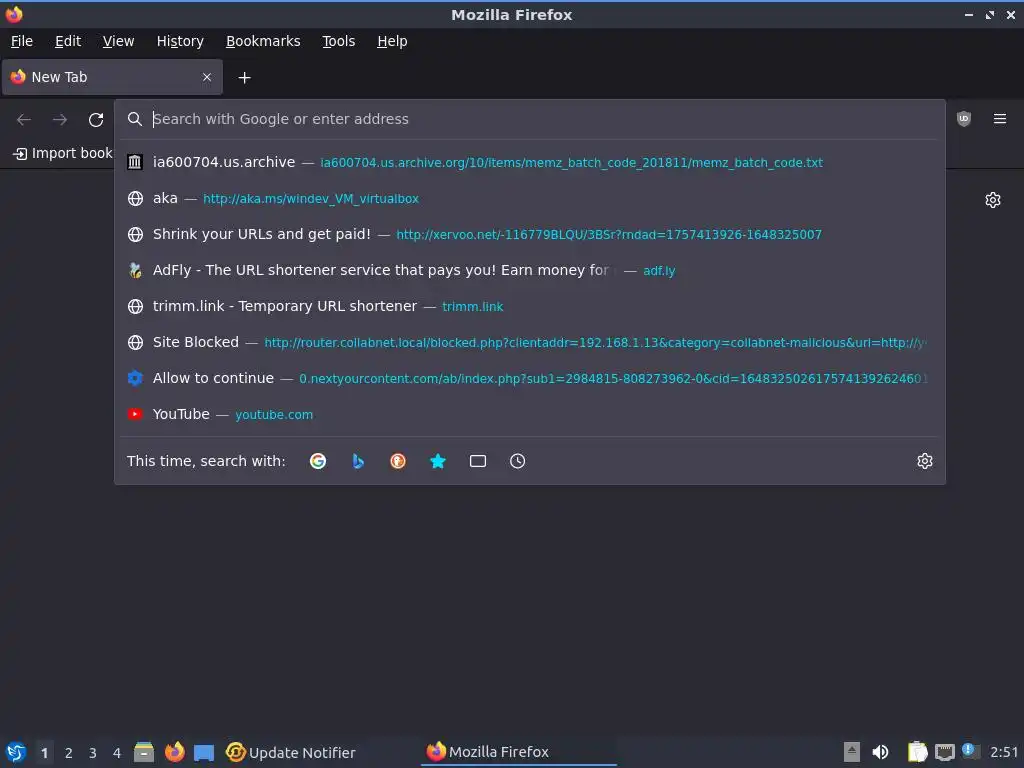1024x768 pixels.
Task: Open aka.ms windev VM virtualbox suggestion
Action: (x=530, y=198)
